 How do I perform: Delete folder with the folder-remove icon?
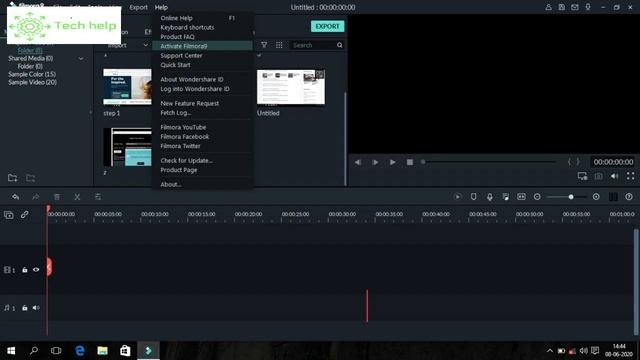(31, 178)
